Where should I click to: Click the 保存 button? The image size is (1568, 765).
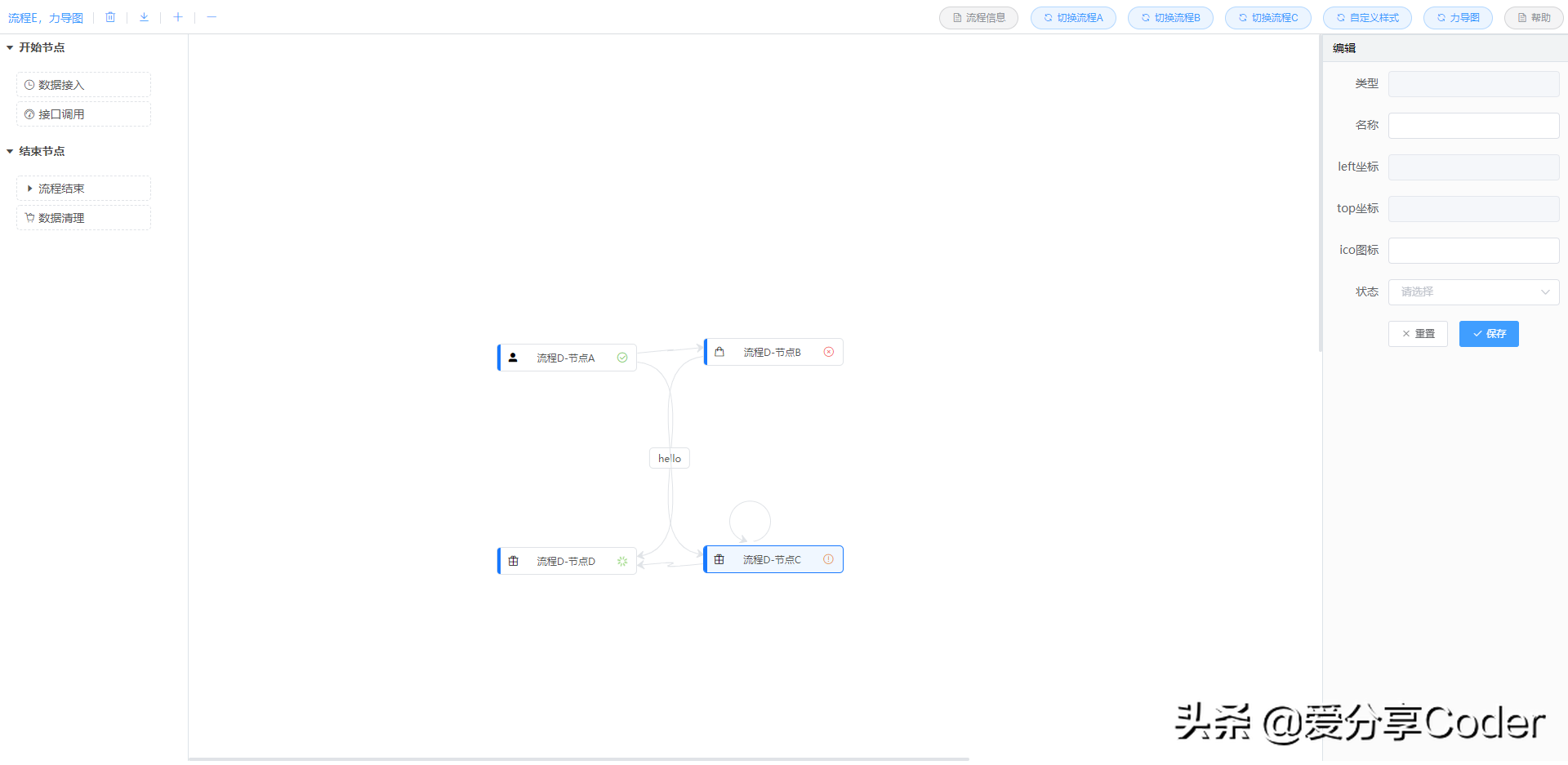tap(1489, 334)
